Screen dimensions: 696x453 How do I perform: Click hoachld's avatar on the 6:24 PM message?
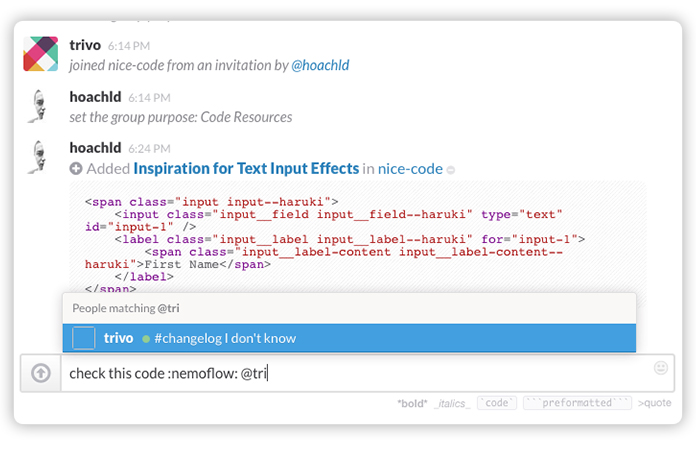(39, 157)
